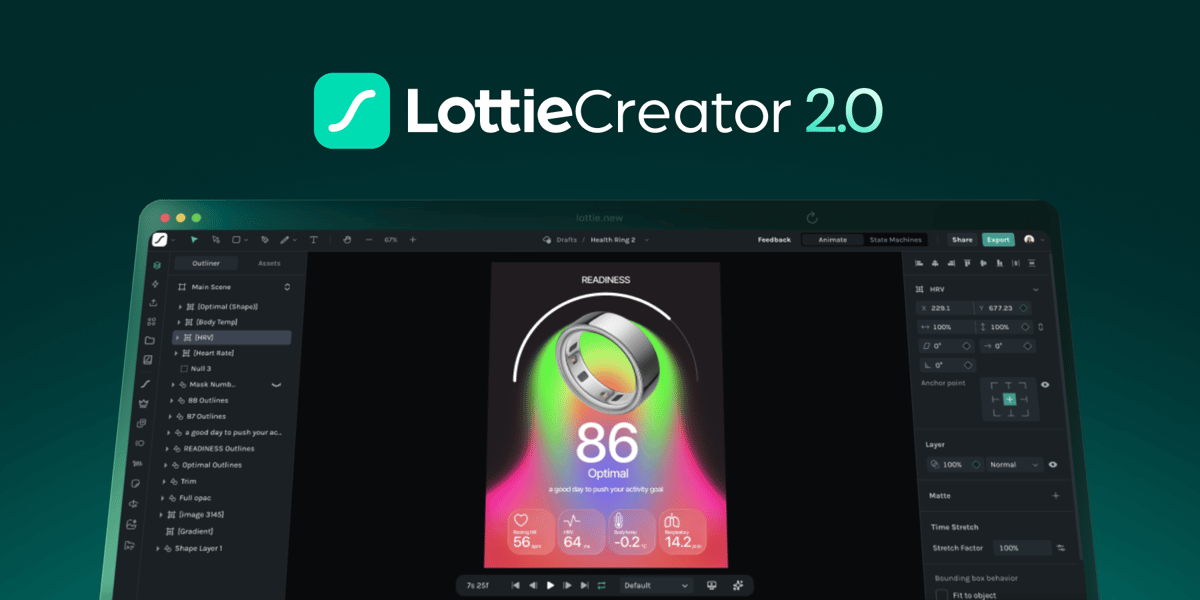Expand the Shape Layer 1 row

[158, 548]
